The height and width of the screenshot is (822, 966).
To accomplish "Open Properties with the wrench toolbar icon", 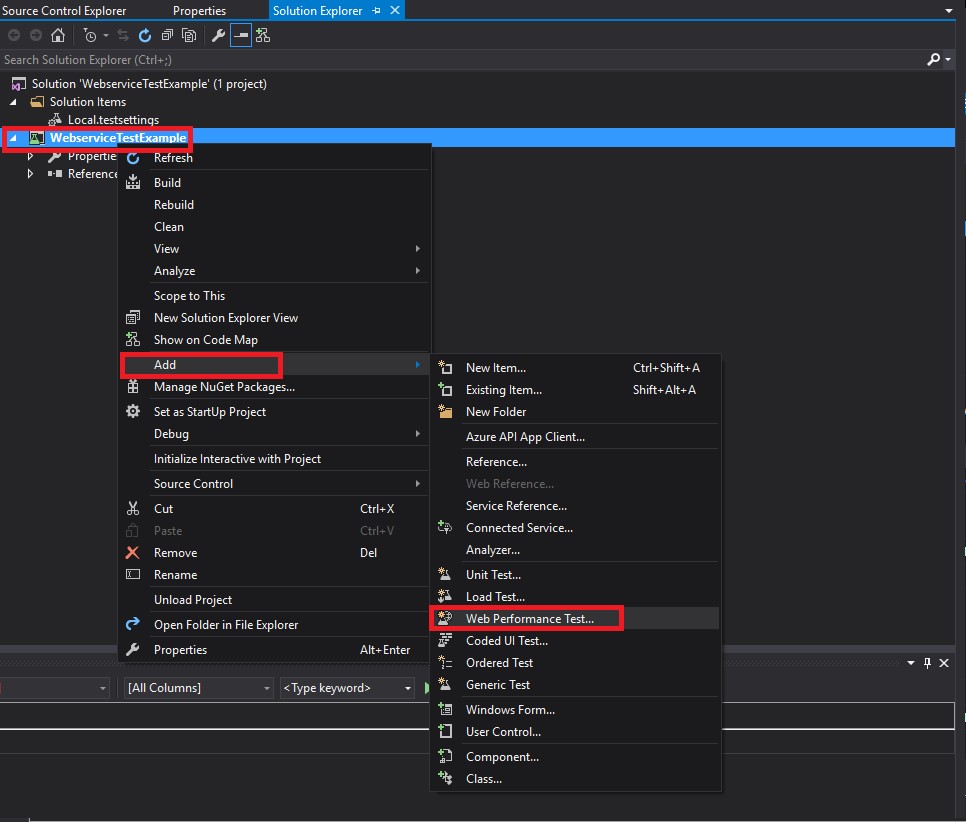I will pos(218,35).
